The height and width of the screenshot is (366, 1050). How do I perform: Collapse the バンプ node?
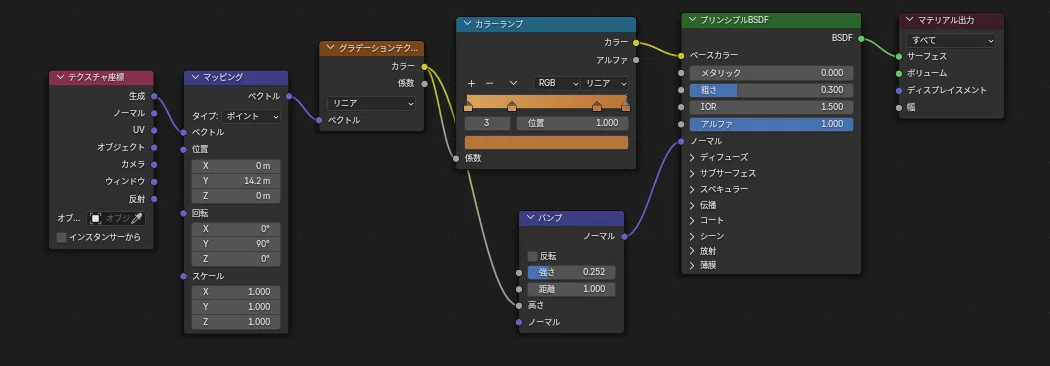coord(530,218)
